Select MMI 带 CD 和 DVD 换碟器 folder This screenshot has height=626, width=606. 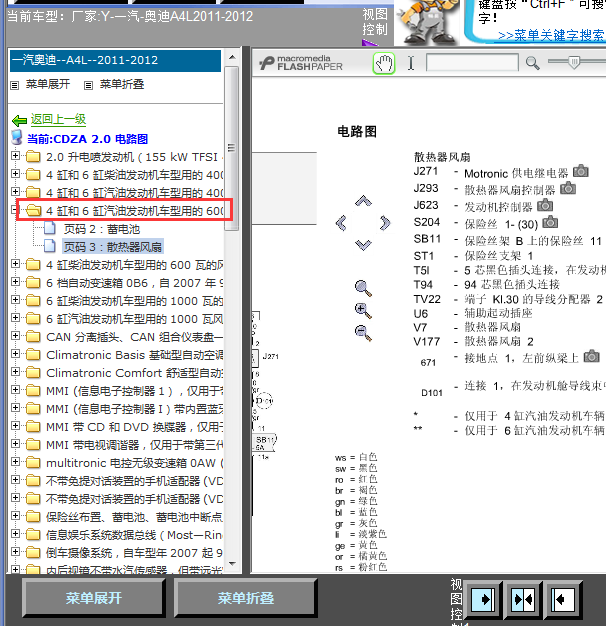pos(134,427)
